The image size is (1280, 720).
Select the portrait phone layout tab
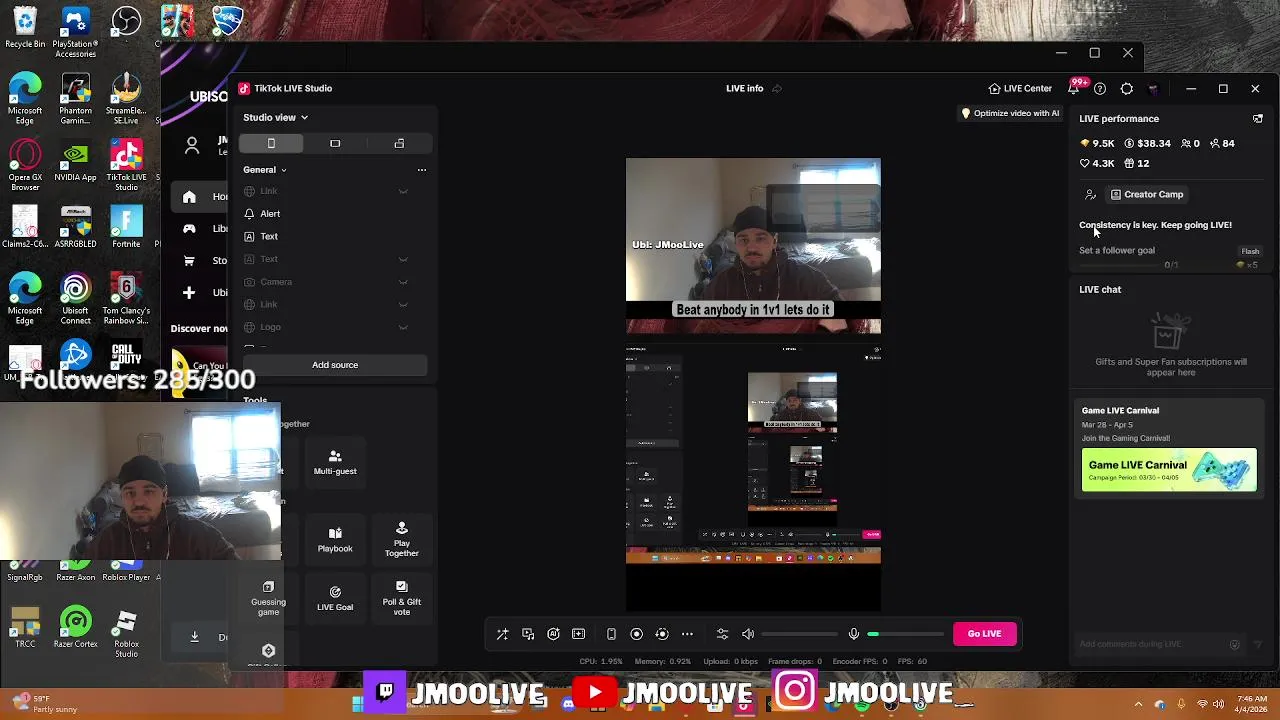click(x=271, y=143)
